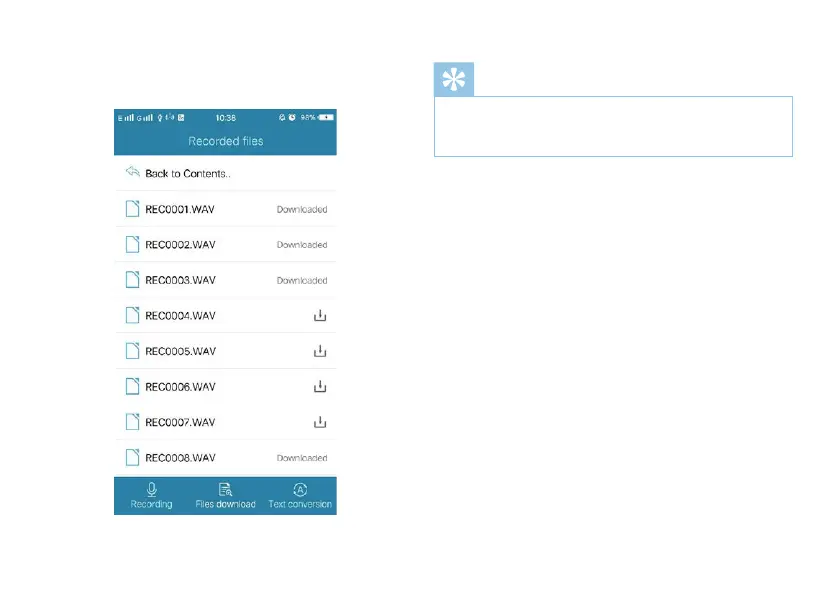839x595 pixels.
Task: Tap the file icon of REC0003.WAV
Action: [x=132, y=280]
